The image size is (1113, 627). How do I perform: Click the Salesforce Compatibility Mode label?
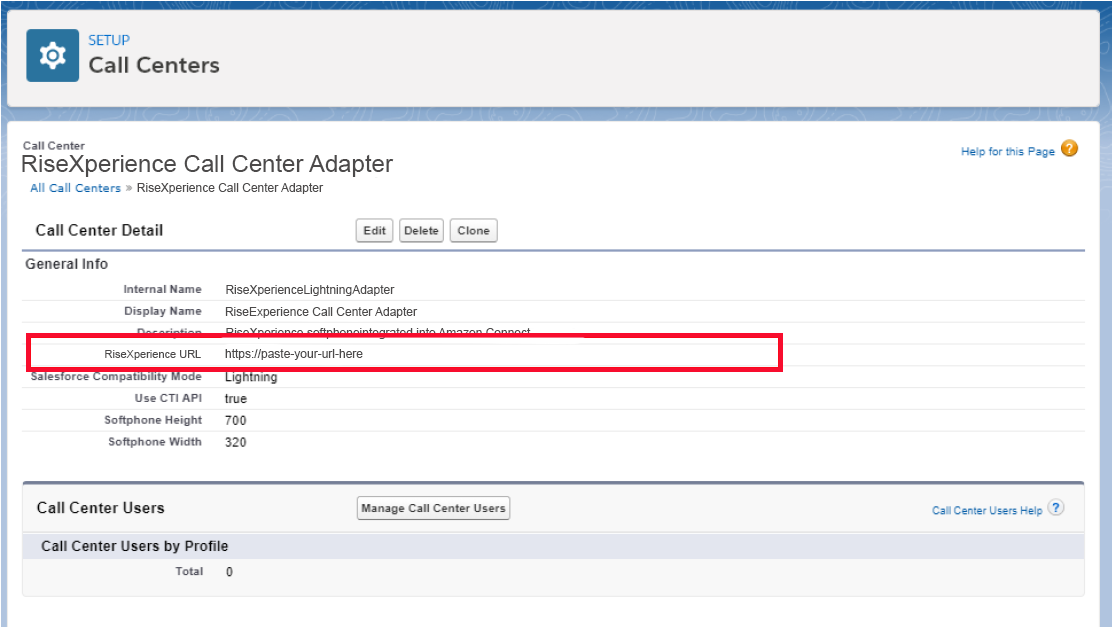tap(116, 376)
